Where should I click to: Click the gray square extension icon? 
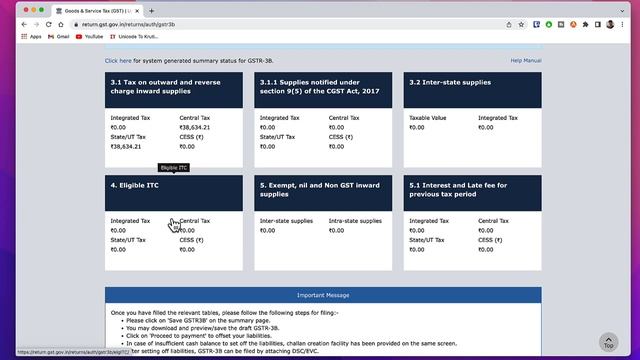561,24
